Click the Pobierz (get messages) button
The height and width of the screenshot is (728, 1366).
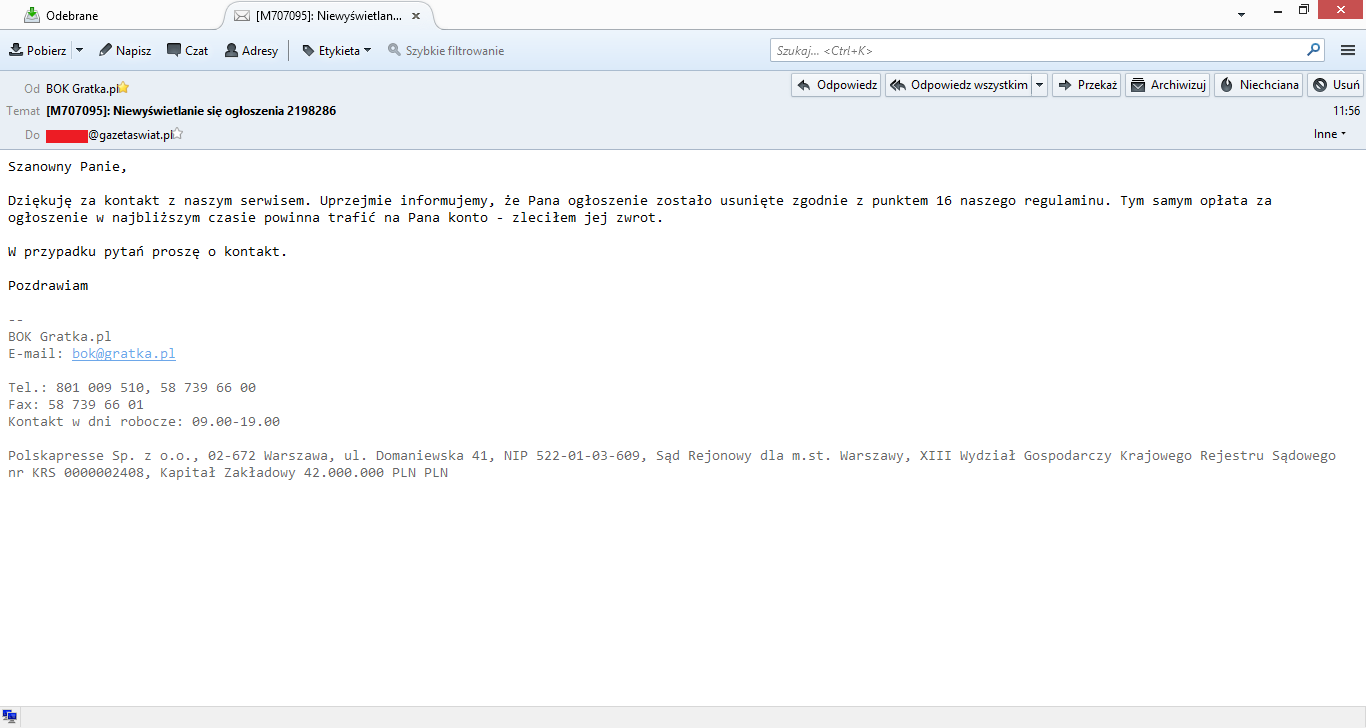(x=38, y=50)
